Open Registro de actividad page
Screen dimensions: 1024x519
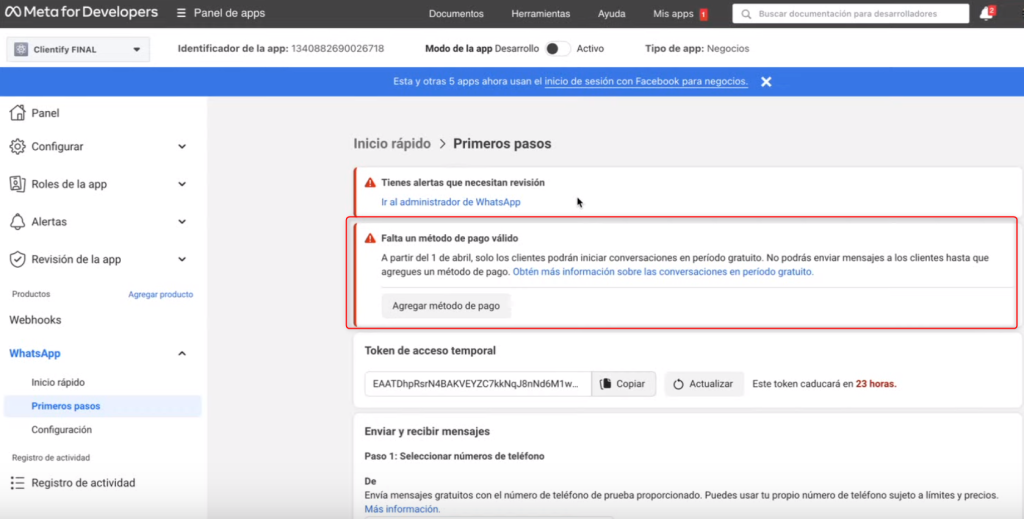pyautogui.click(x=83, y=482)
